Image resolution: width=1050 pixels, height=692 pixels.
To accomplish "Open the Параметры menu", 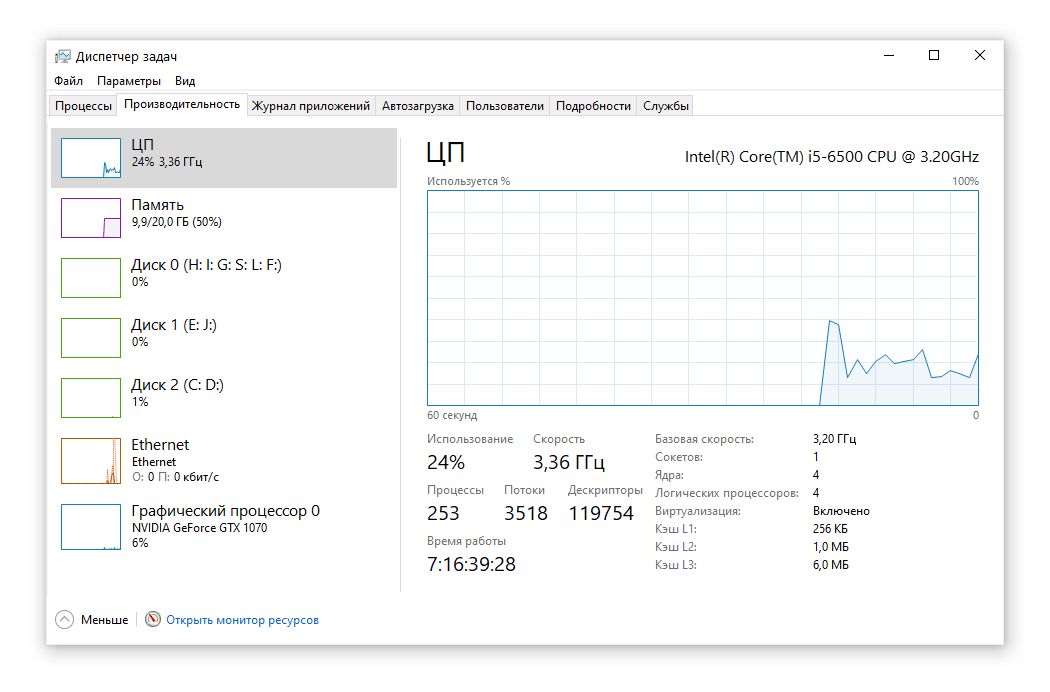I will pos(129,81).
